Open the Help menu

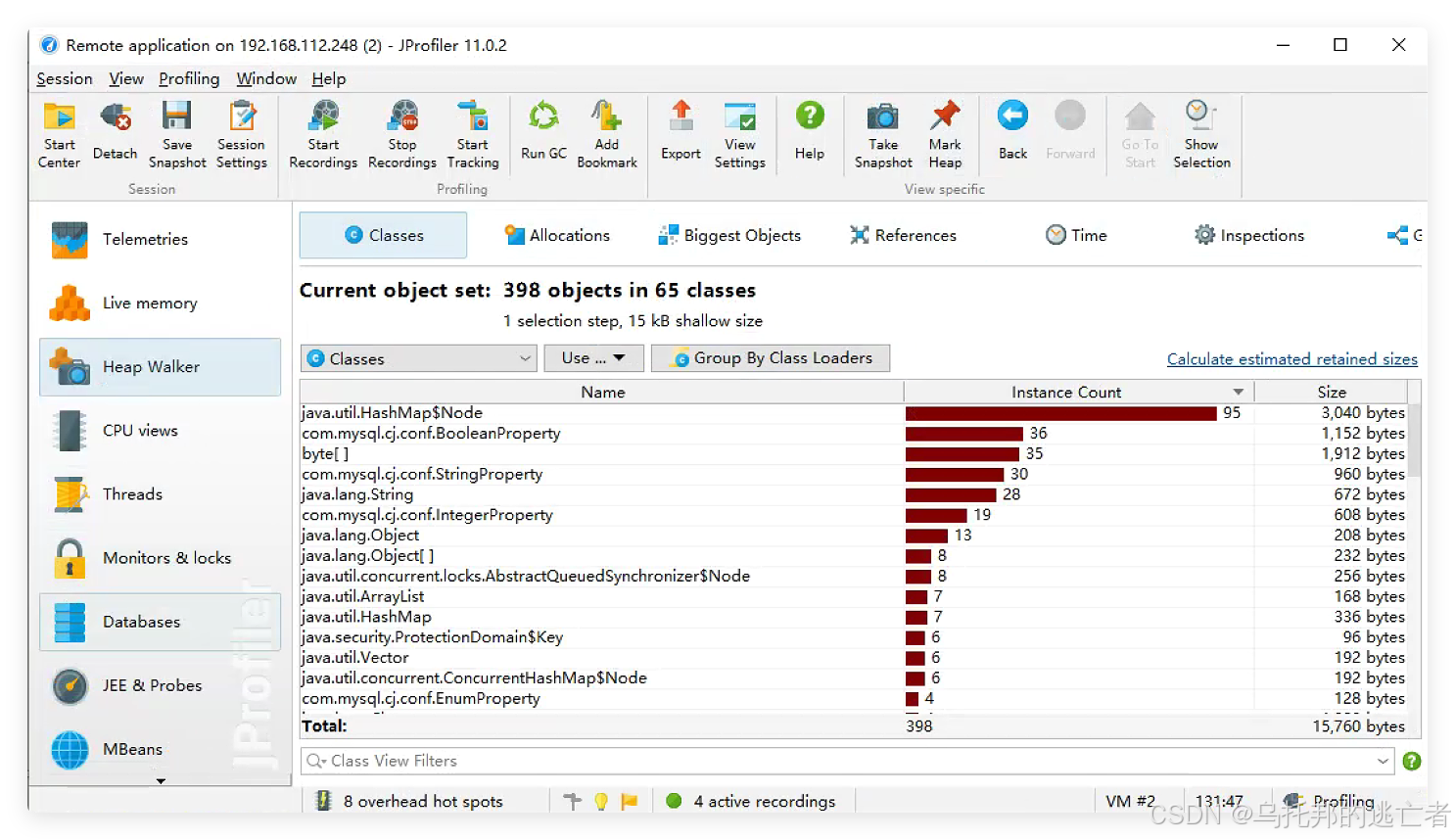tap(329, 78)
